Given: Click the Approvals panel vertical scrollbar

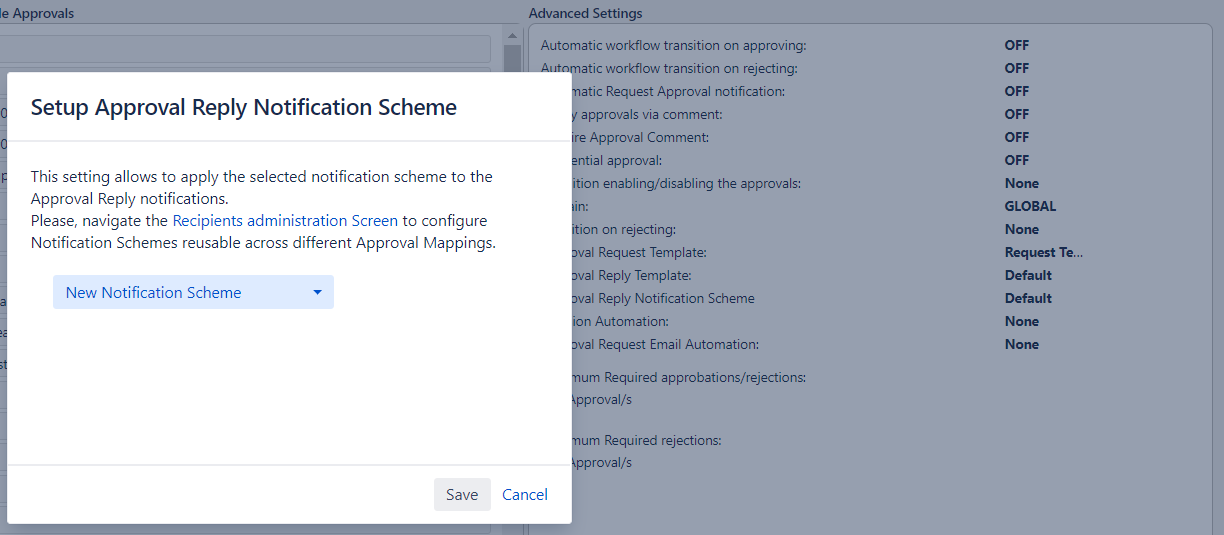Looking at the screenshot, I should [512, 58].
